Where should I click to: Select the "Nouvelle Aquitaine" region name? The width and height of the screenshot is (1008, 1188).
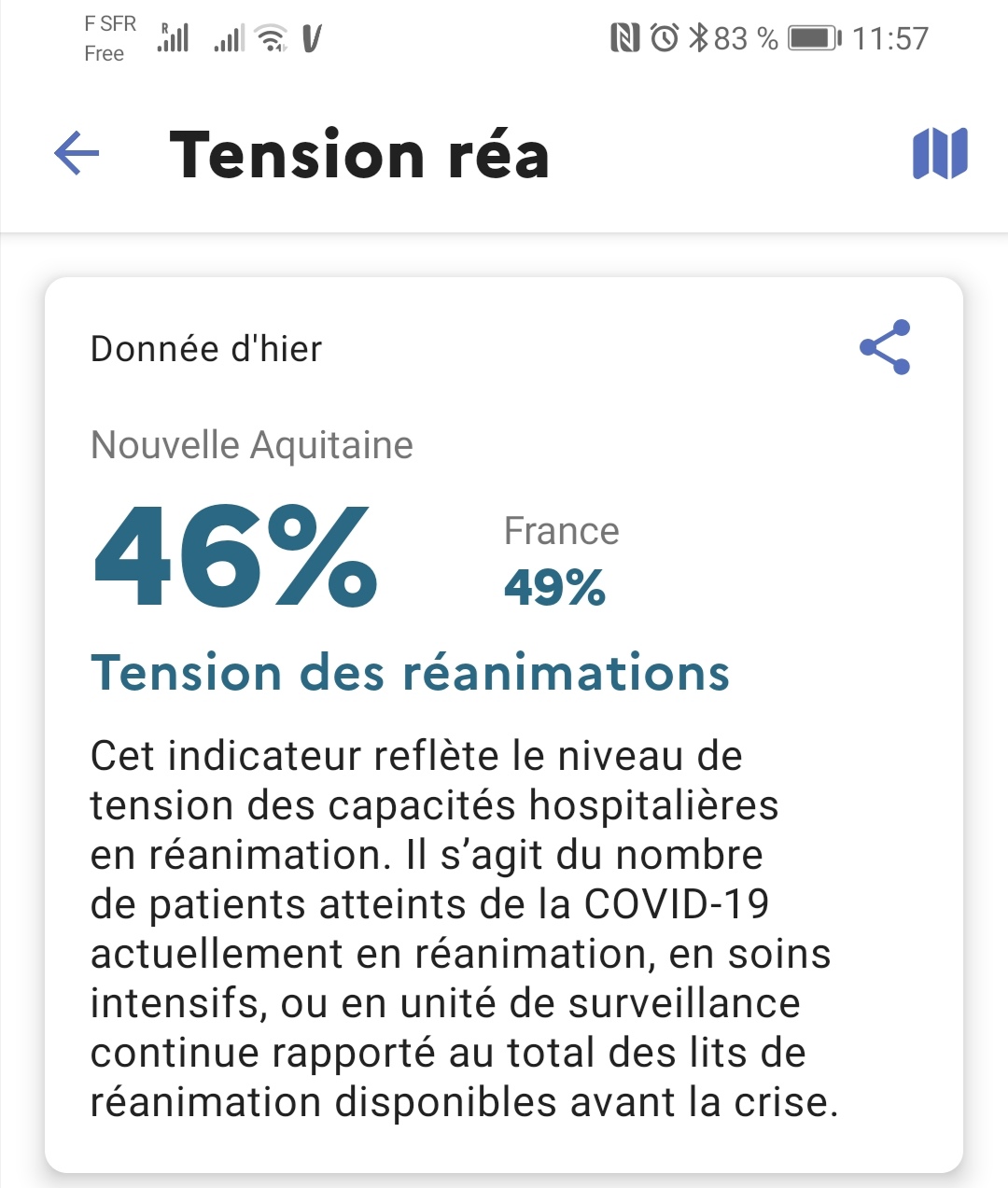[x=252, y=445]
